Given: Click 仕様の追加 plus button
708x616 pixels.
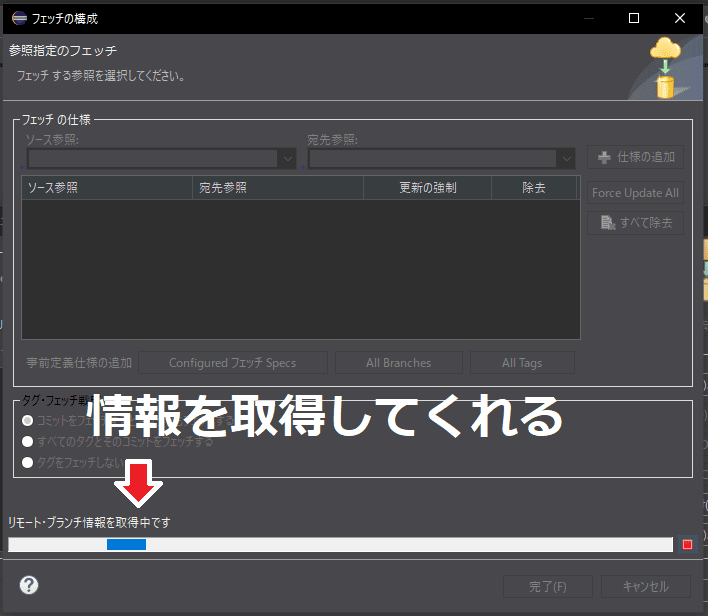Looking at the screenshot, I should coord(636,157).
